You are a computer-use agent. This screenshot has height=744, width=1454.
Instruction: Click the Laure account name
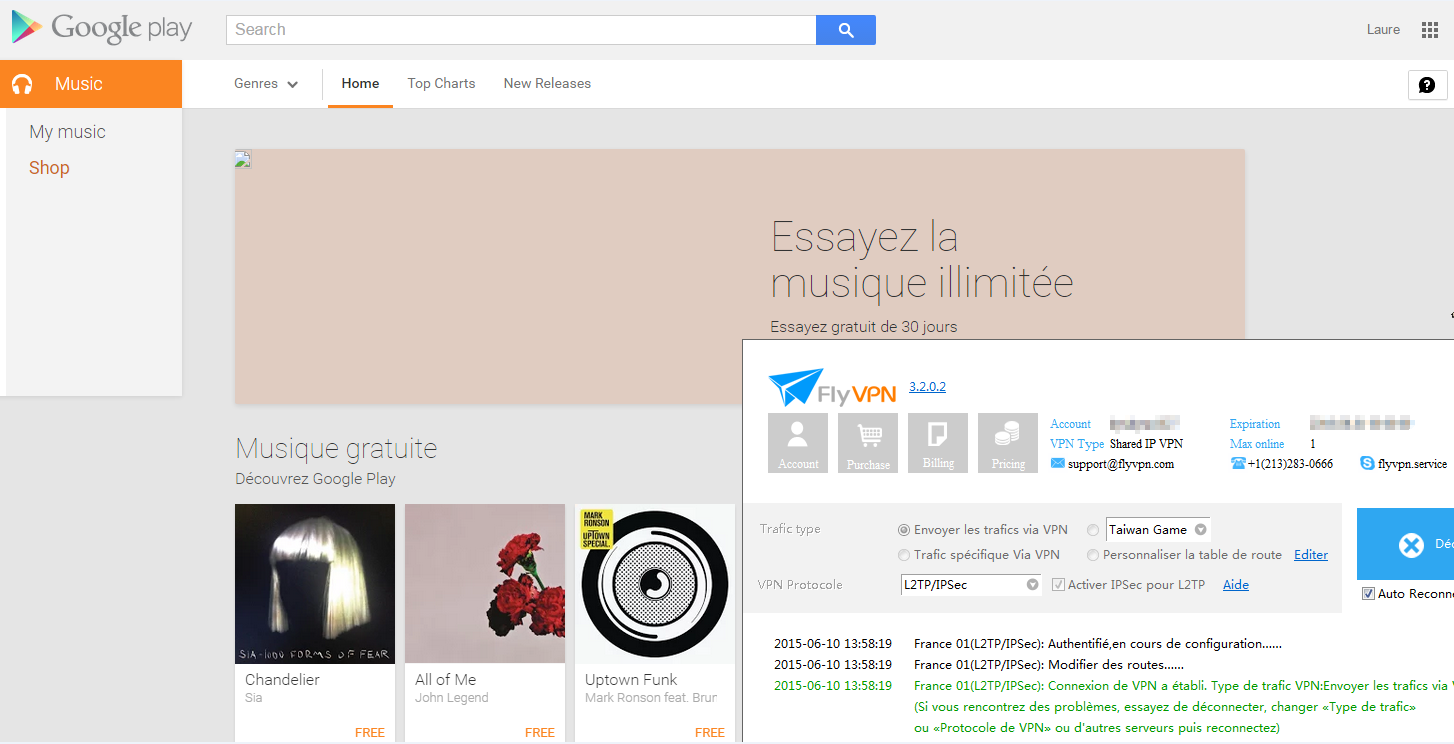[x=1383, y=30]
